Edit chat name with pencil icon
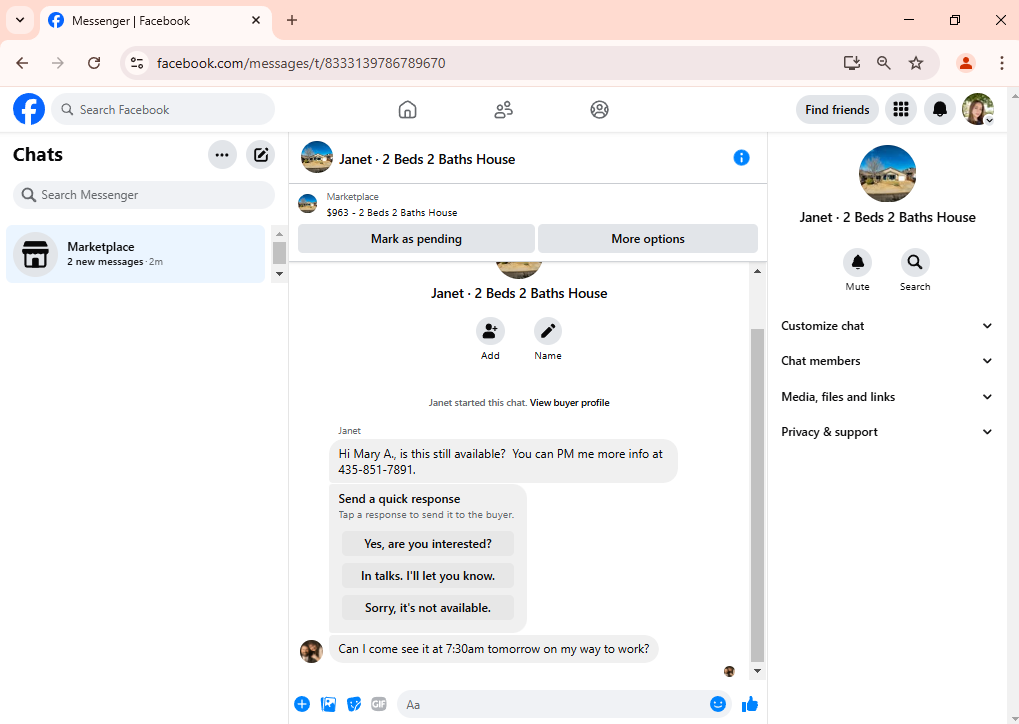The height and width of the screenshot is (724, 1019). coord(548,331)
